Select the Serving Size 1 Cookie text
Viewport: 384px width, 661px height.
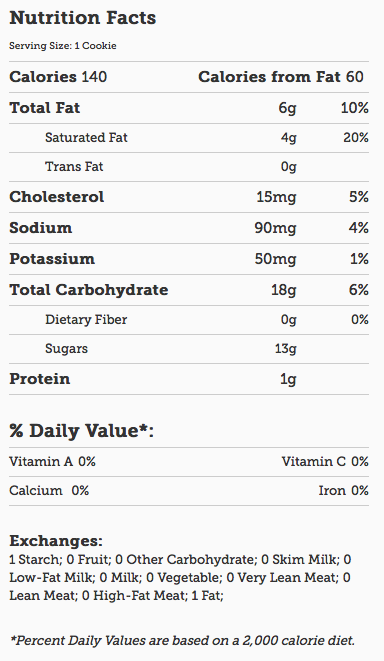click(x=63, y=46)
